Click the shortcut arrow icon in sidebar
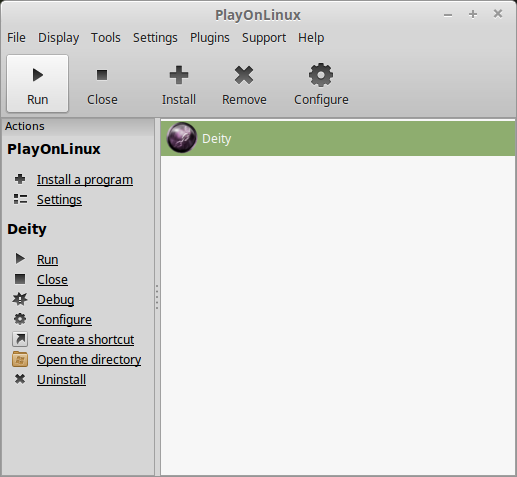The height and width of the screenshot is (477, 517). pos(20,339)
